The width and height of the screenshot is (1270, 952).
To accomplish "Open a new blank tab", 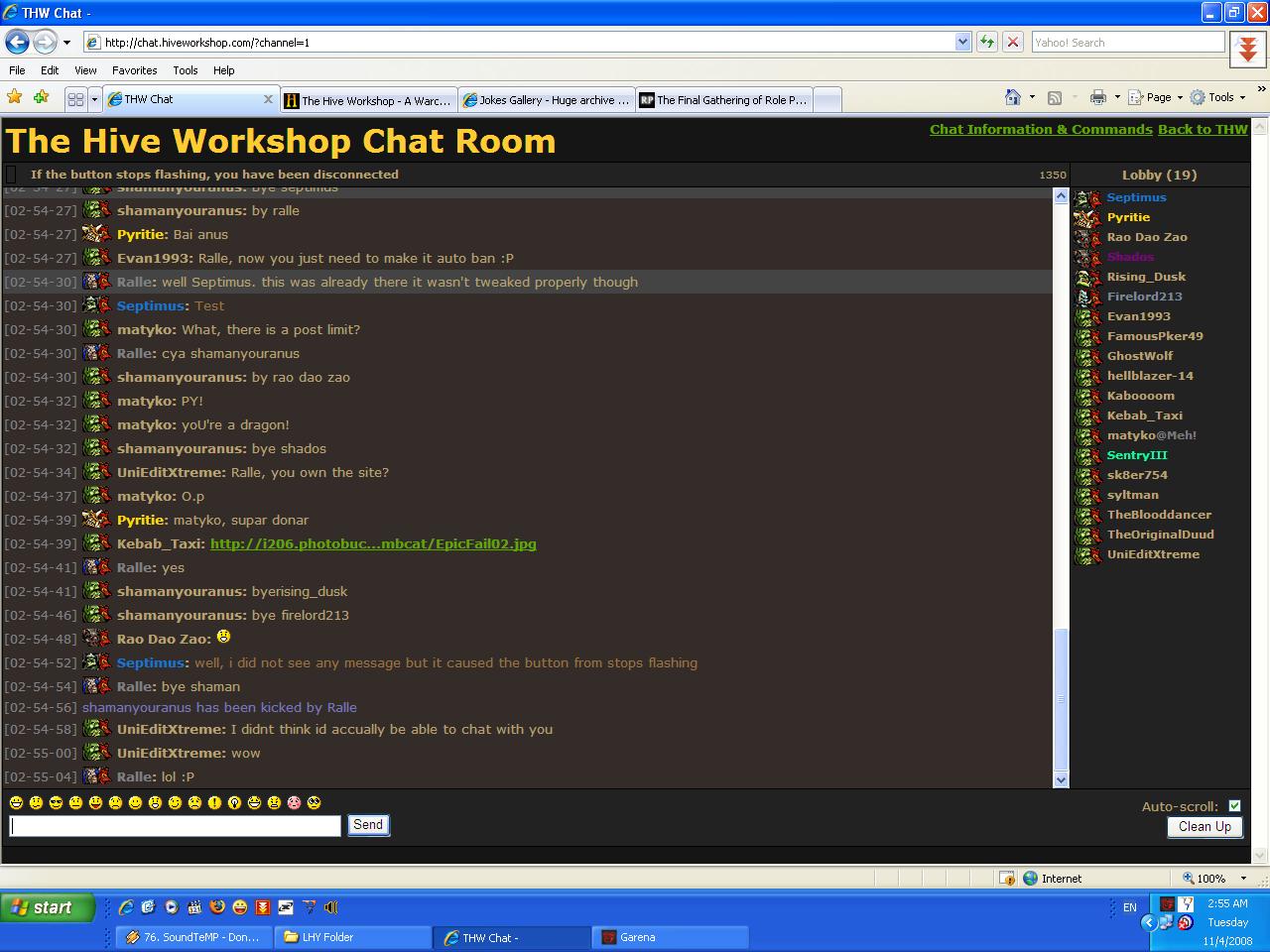I will [x=826, y=100].
